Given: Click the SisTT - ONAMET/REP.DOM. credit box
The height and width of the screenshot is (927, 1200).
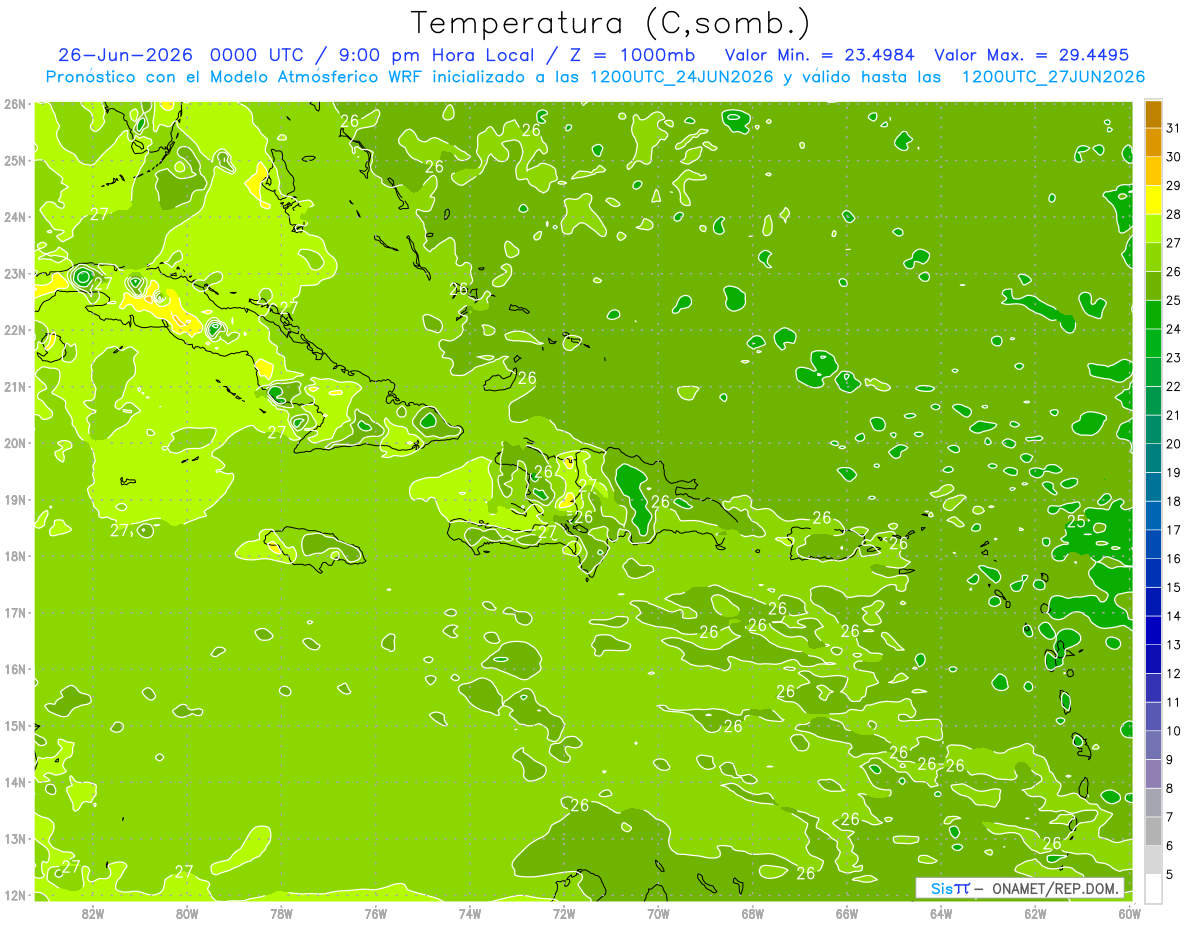Looking at the screenshot, I should 1019,888.
